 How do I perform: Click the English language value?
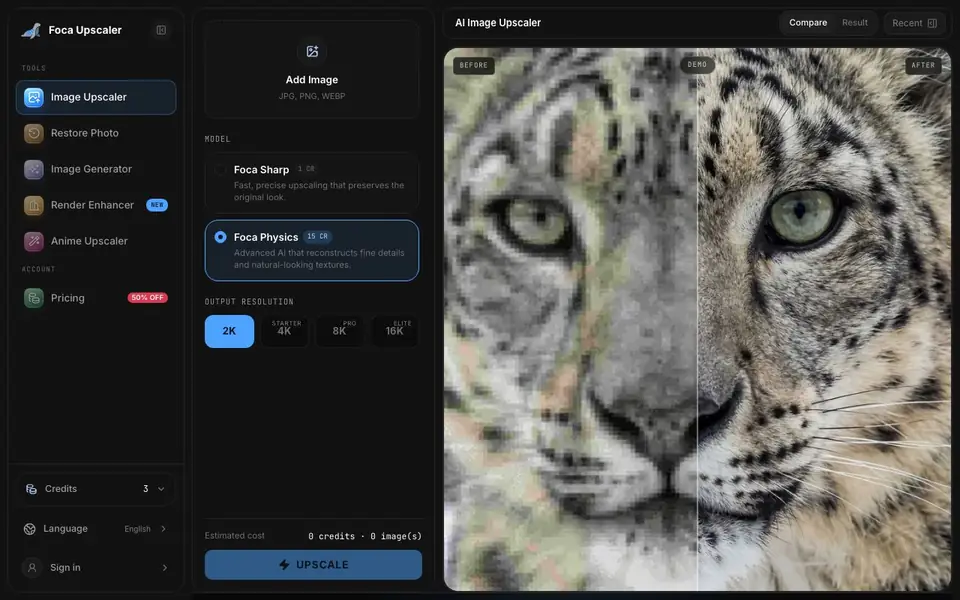coord(137,529)
